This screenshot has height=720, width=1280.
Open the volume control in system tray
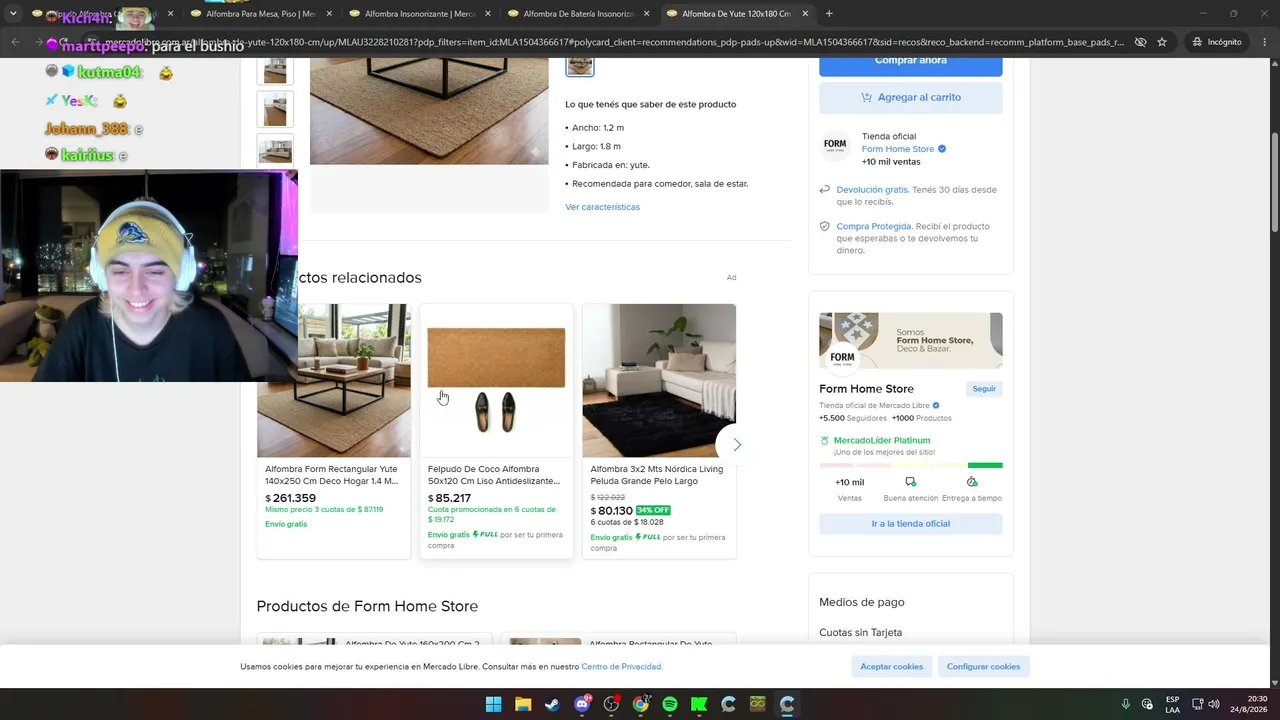coord(1214,704)
